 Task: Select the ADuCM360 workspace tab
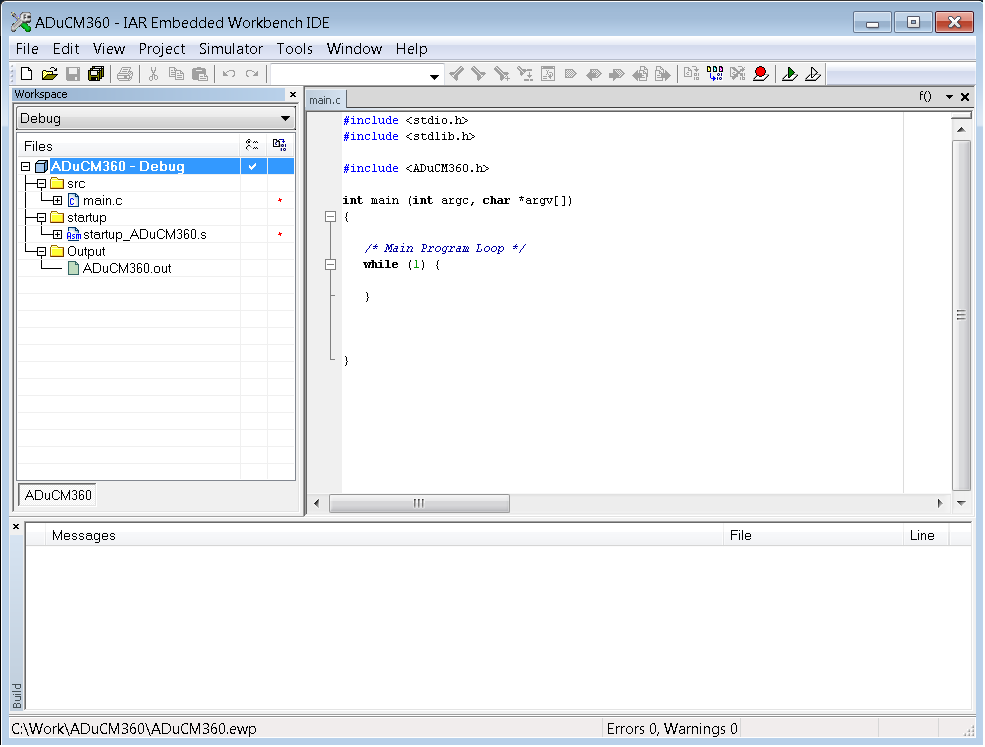click(x=58, y=495)
